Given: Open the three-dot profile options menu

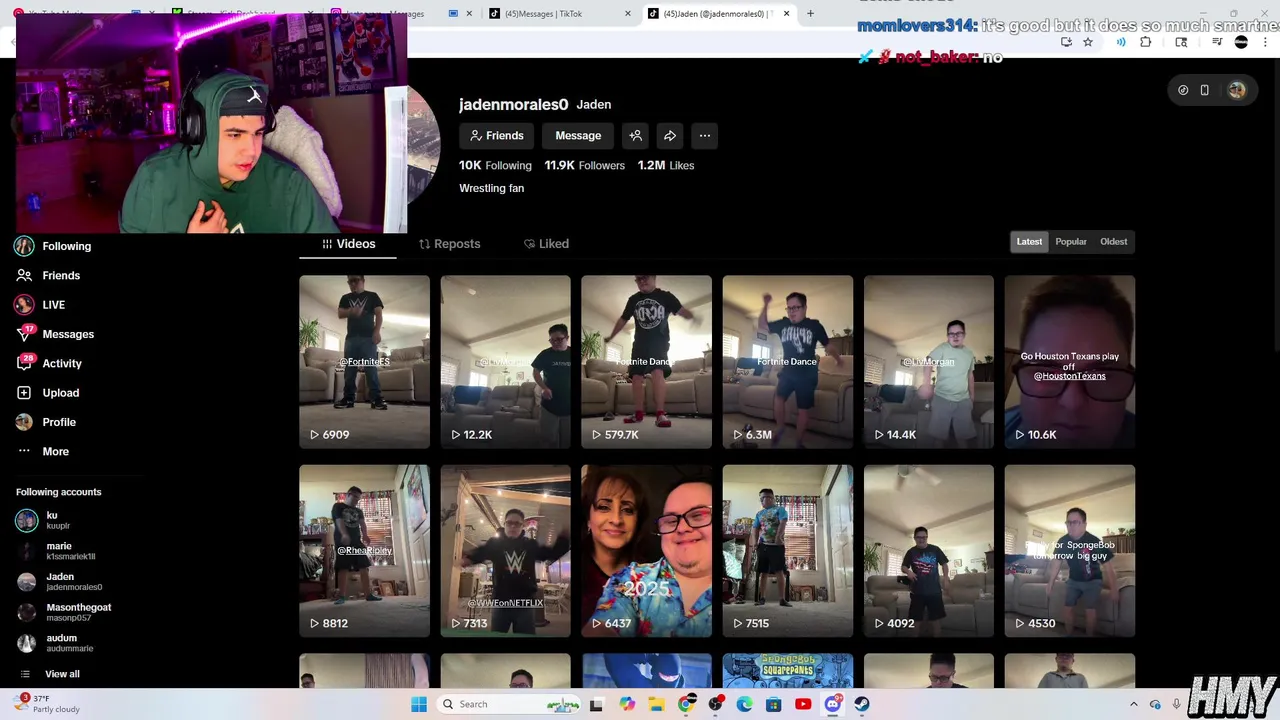Looking at the screenshot, I should click(705, 136).
